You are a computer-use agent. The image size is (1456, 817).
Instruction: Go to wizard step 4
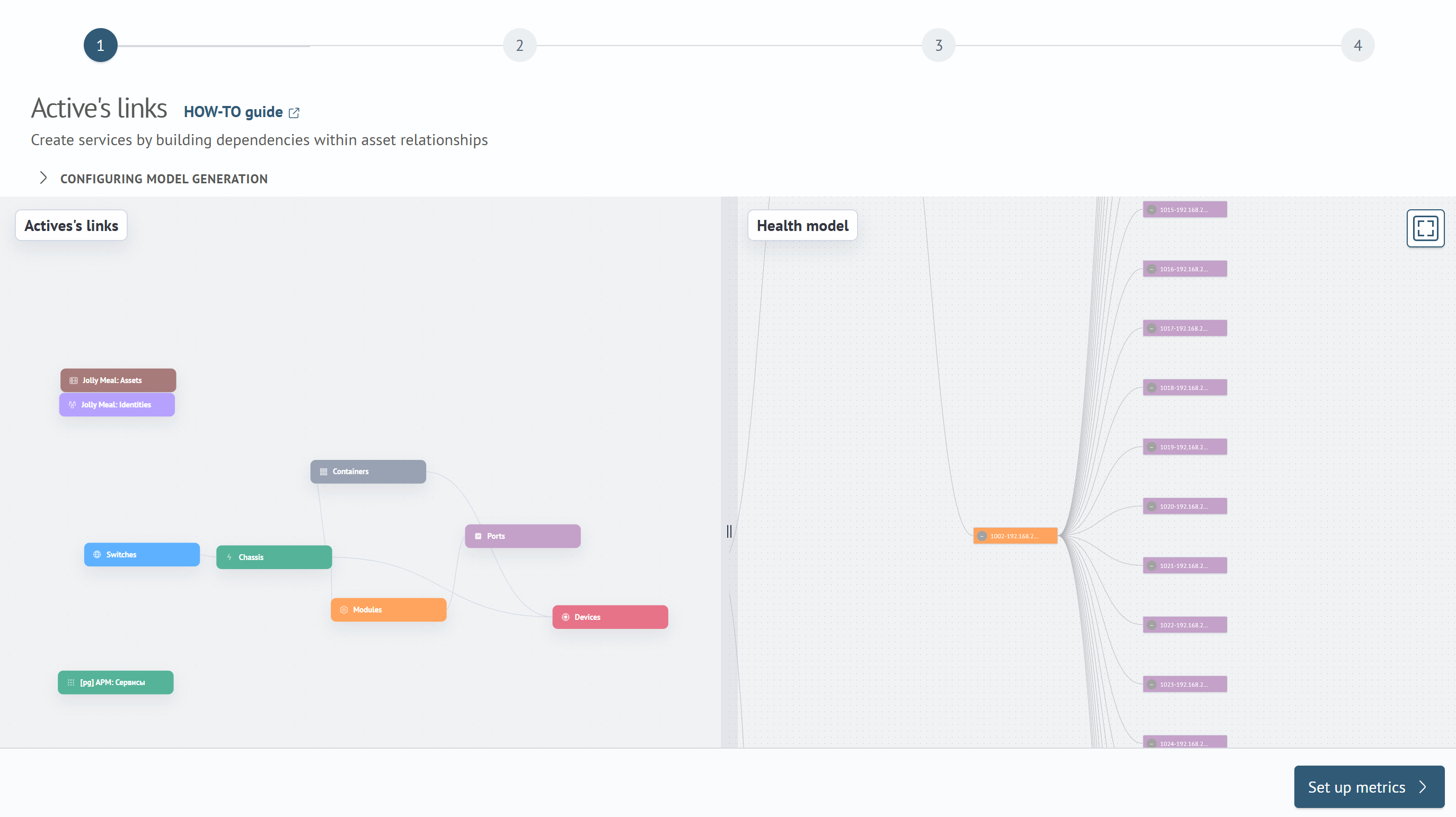click(x=1357, y=45)
